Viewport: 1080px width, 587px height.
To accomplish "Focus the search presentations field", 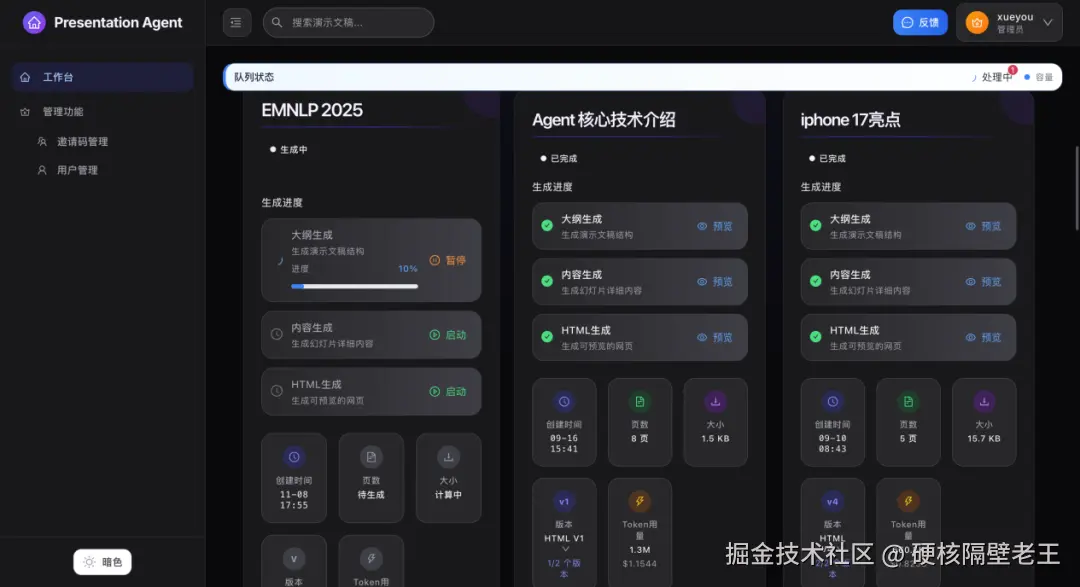I will click(349, 23).
